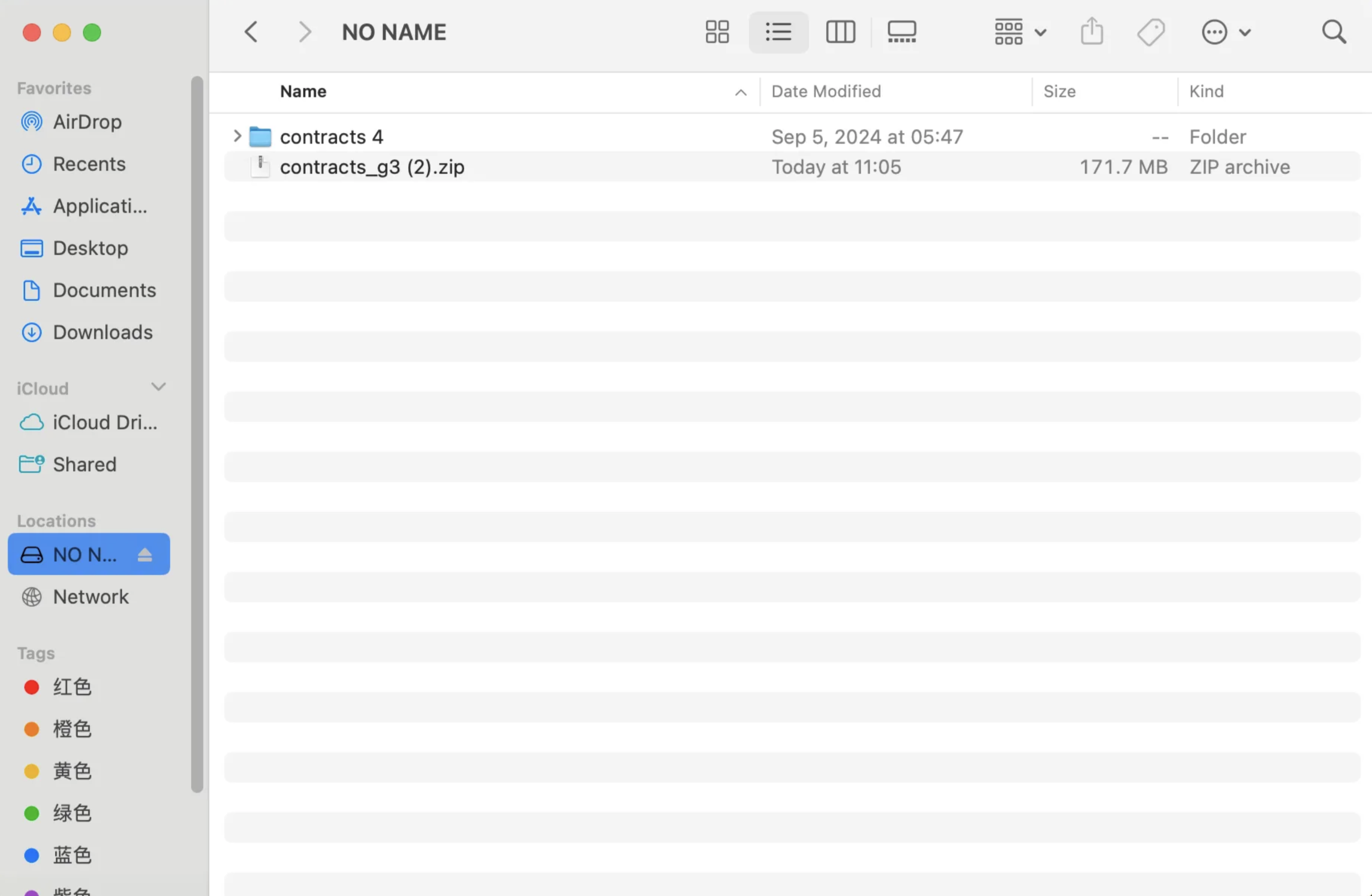Select the contracts_g3 (2).zip file

[372, 167]
